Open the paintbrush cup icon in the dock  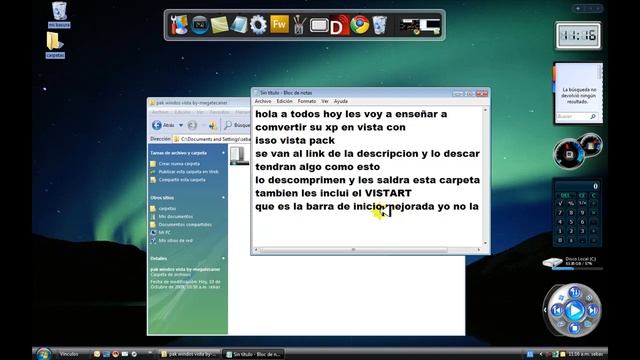tap(299, 25)
